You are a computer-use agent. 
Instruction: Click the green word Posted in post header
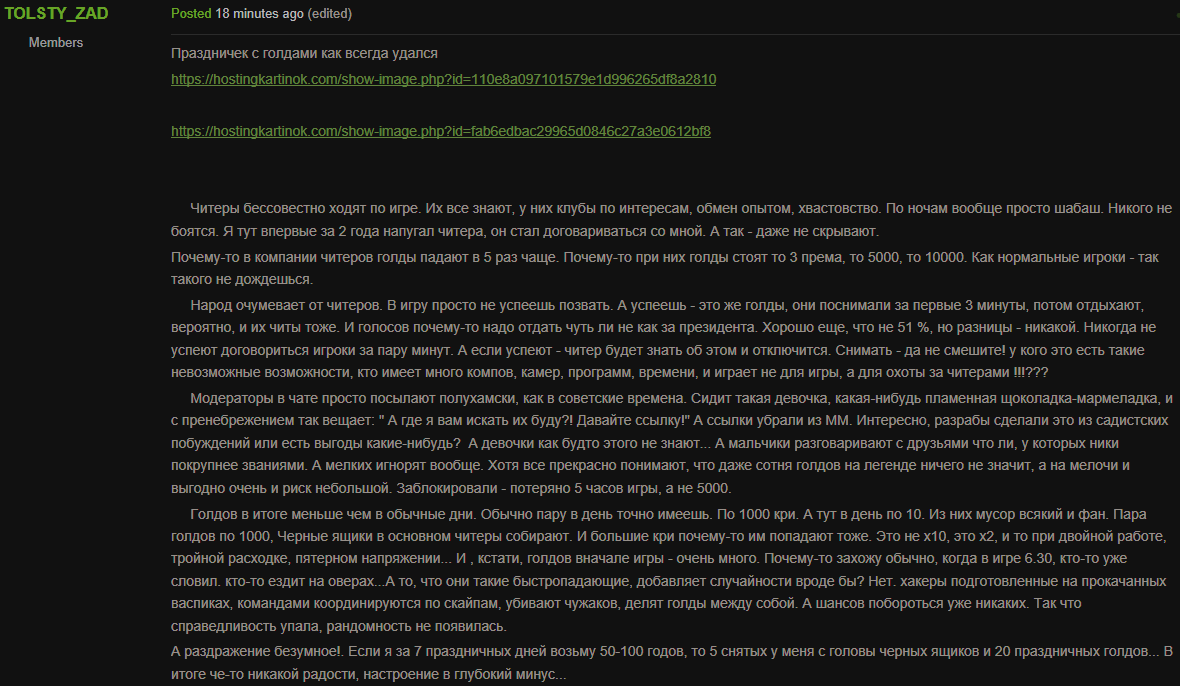pos(191,14)
